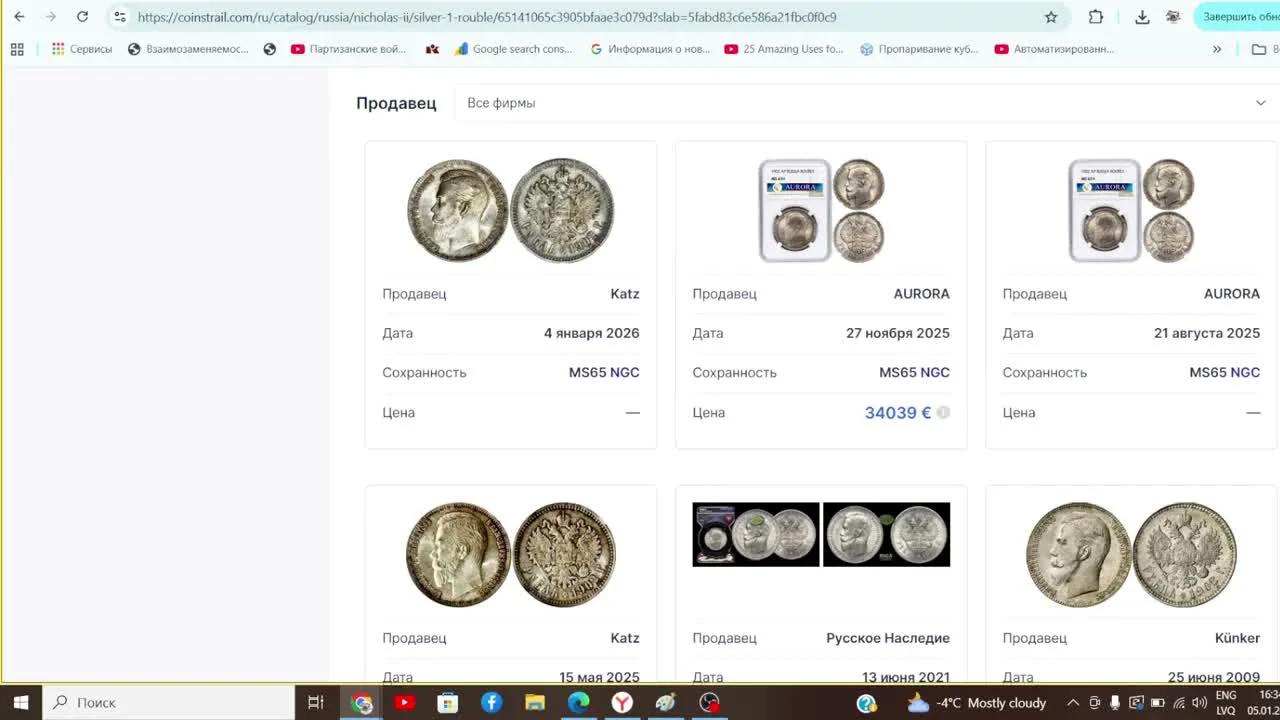Bookmark this page via the star icon
This screenshot has height=720, width=1280.
pyautogui.click(x=1051, y=17)
